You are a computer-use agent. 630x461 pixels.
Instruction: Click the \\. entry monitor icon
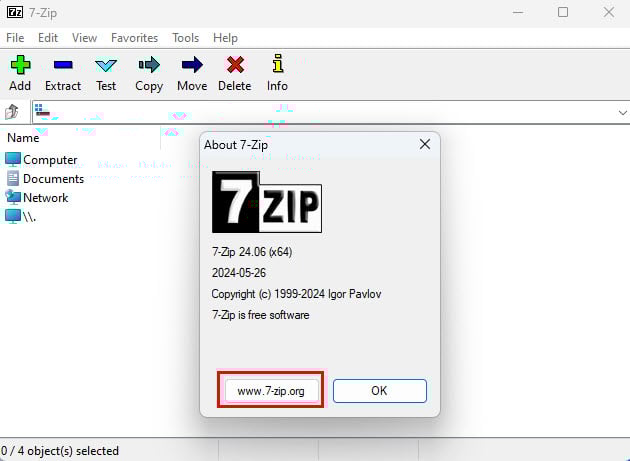point(12,216)
